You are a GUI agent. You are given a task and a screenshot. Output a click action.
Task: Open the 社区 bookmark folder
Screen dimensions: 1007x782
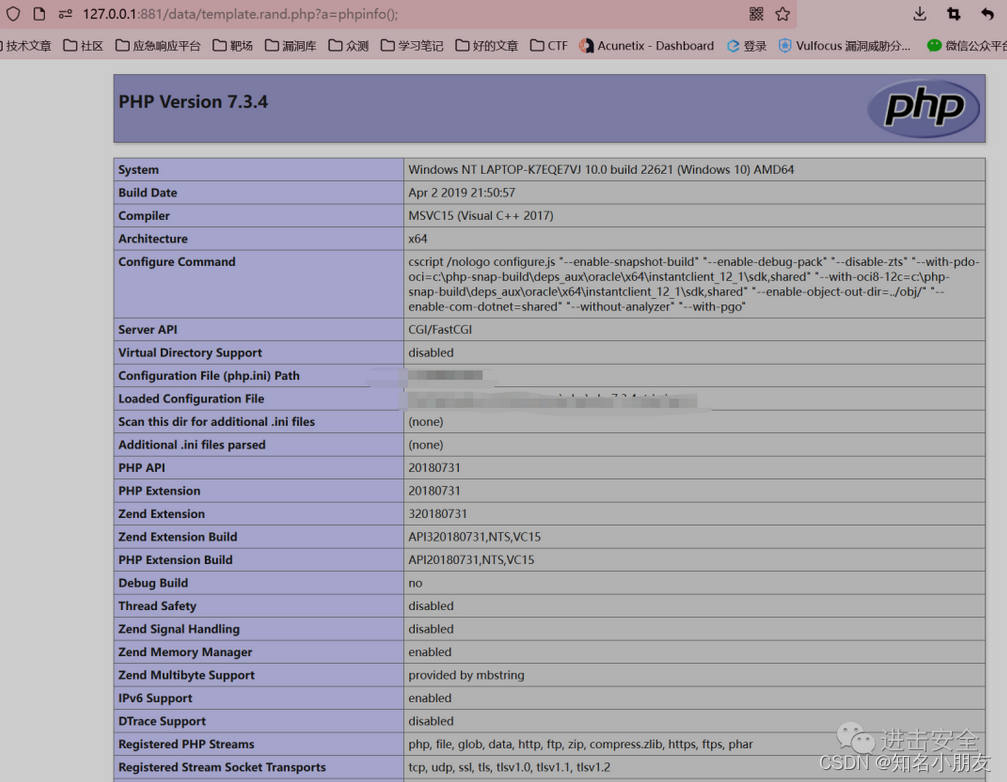click(83, 46)
